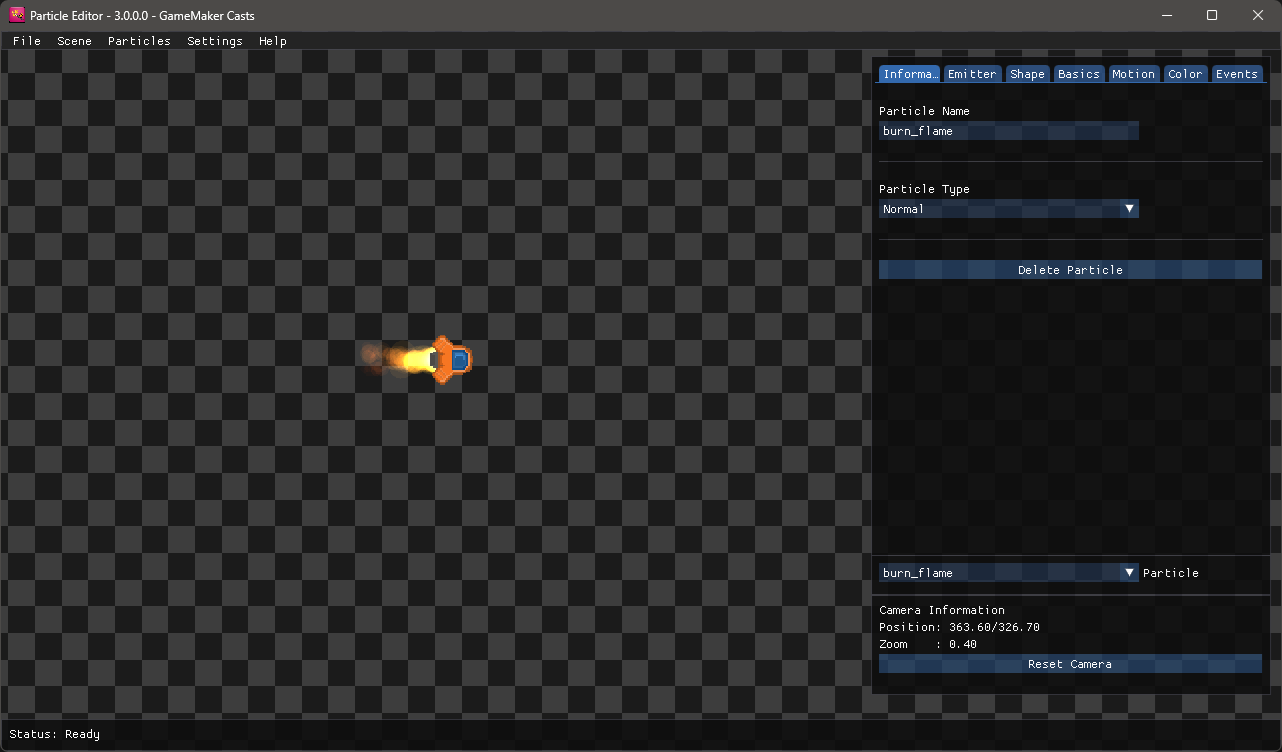Click the camera Zoom value text
Viewport: 1282px width, 752px height.
pos(963,644)
